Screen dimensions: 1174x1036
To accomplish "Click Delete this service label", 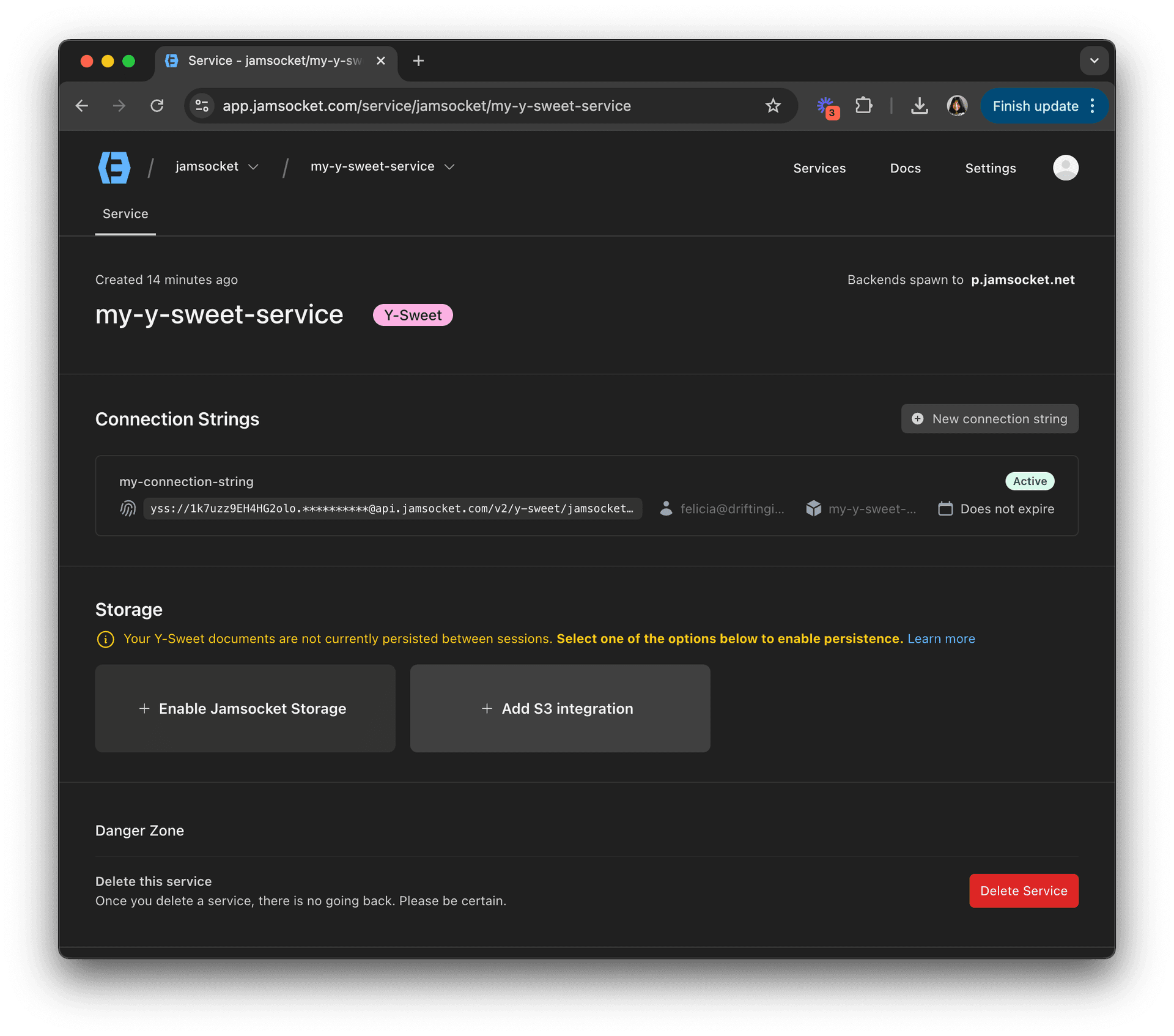I will pos(153,881).
